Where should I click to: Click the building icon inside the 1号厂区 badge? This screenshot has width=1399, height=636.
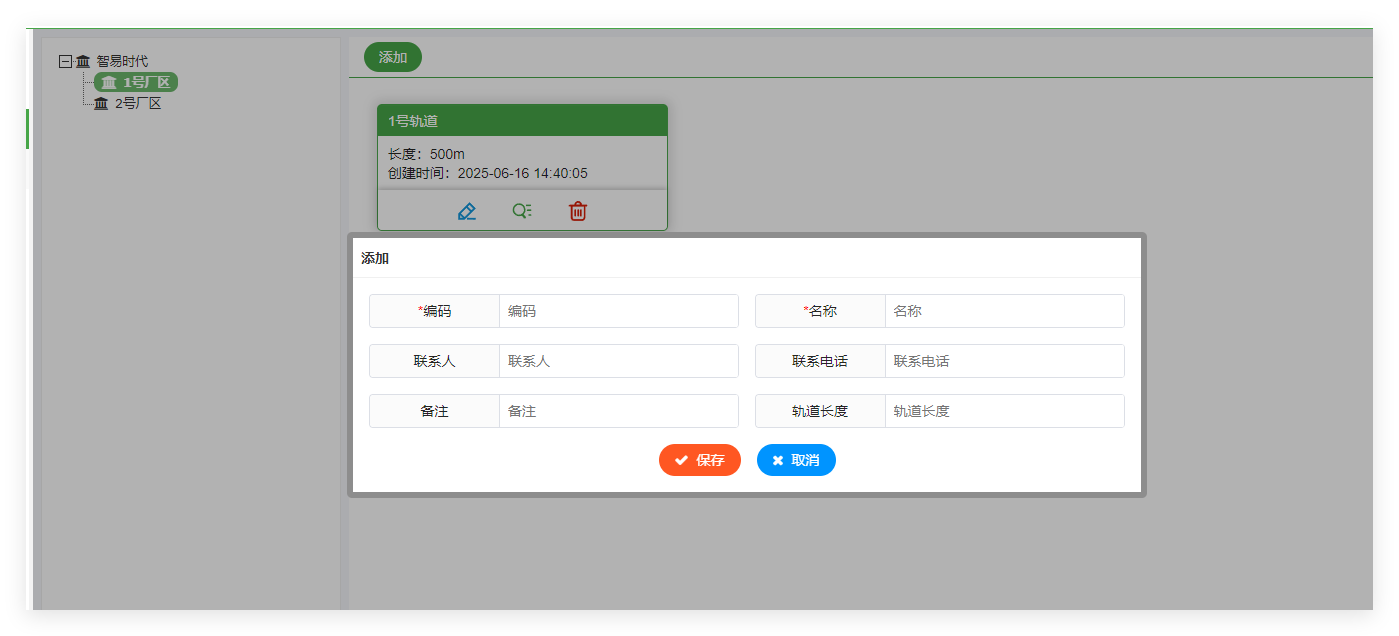(x=110, y=82)
